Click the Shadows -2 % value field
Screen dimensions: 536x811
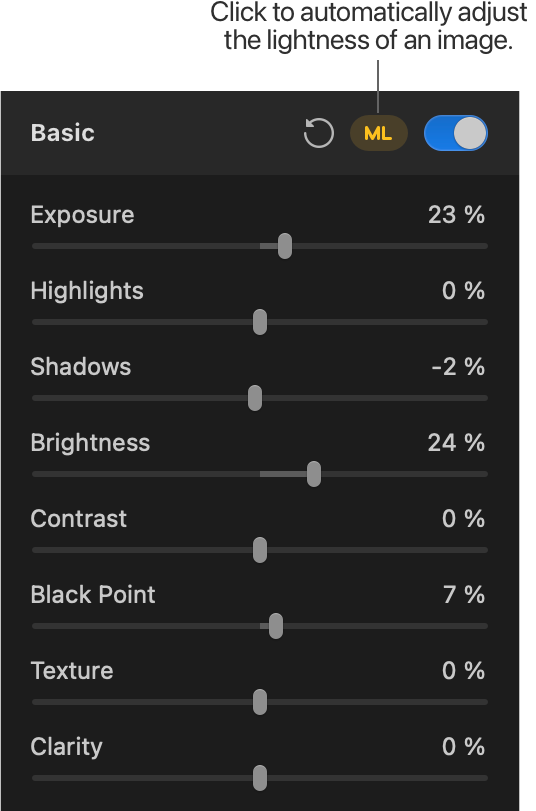click(458, 367)
